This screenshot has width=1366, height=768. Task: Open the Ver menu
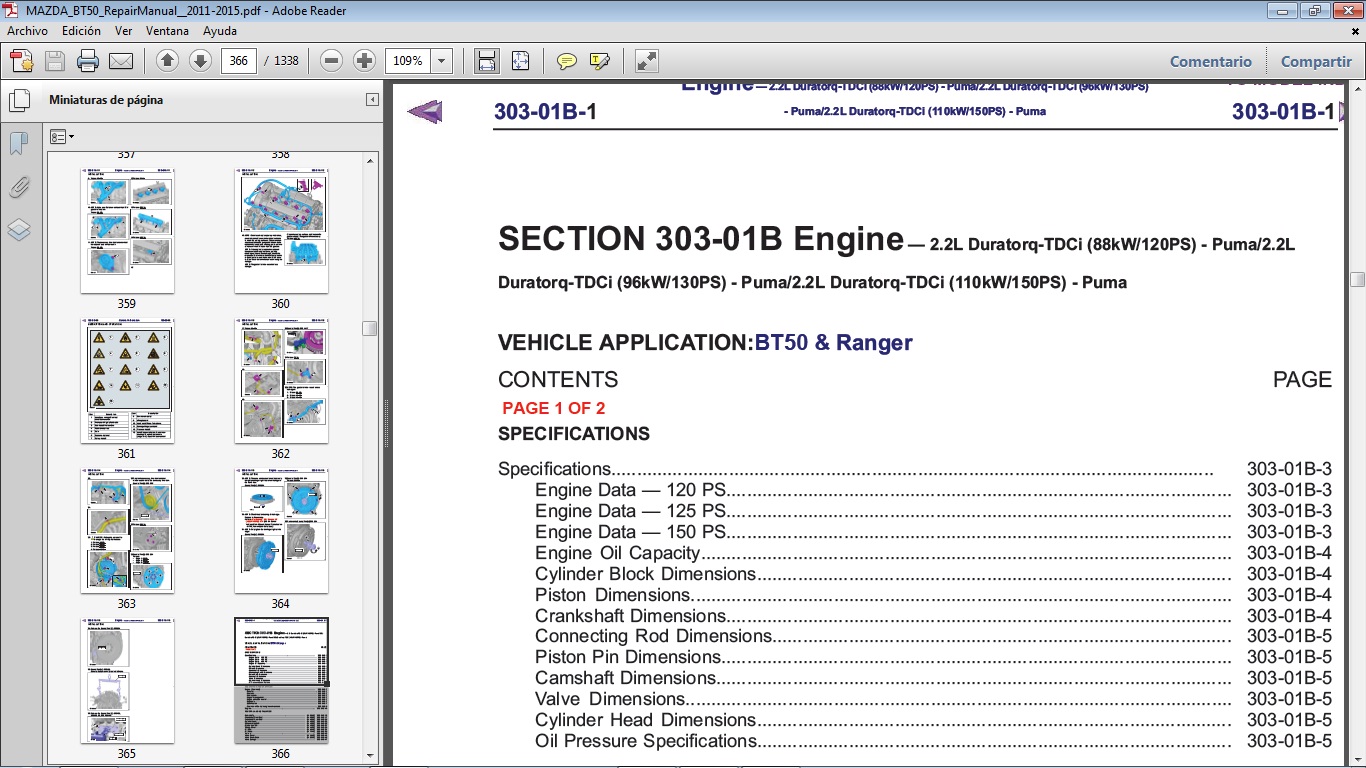pos(124,31)
